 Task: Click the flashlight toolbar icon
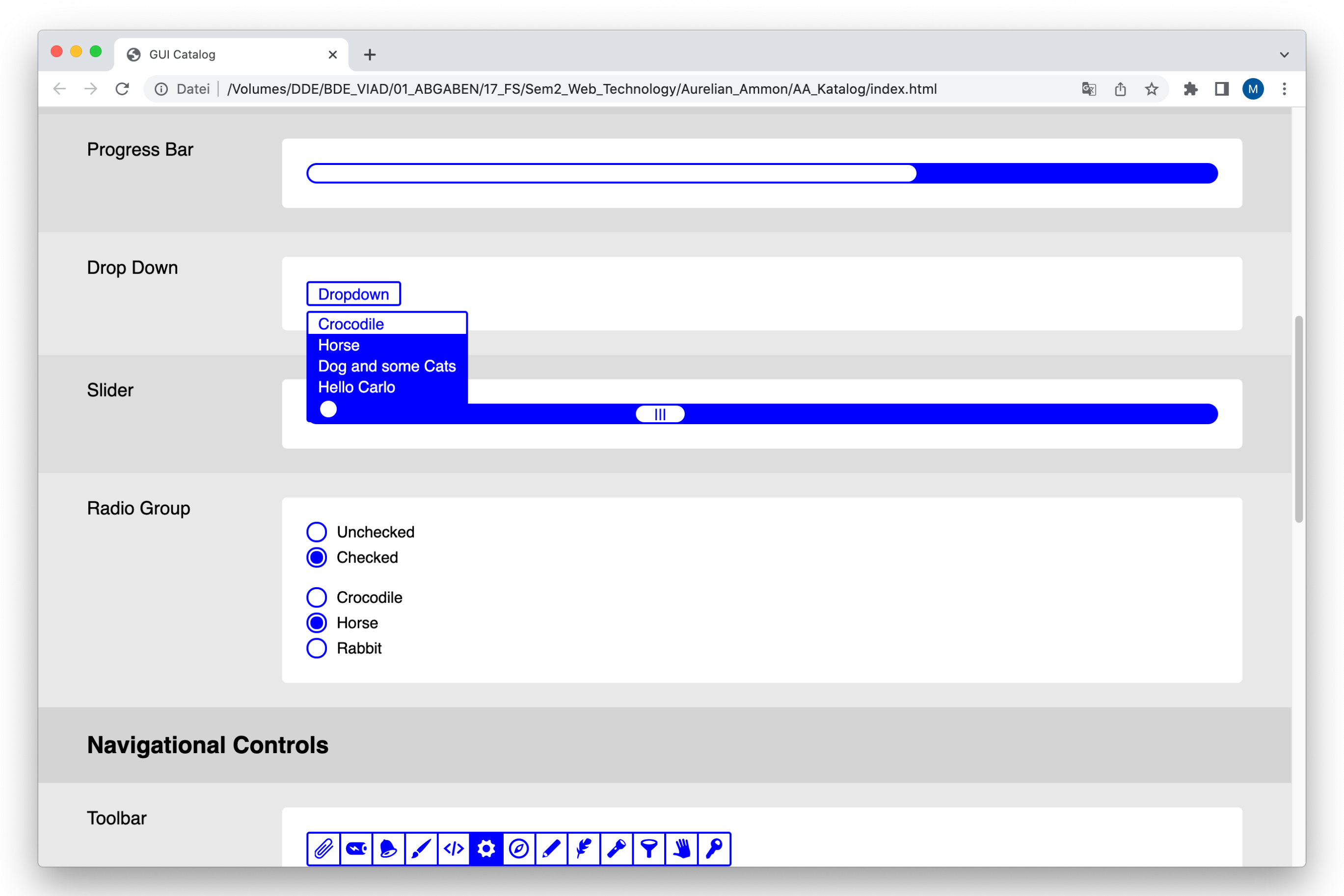coord(617,848)
